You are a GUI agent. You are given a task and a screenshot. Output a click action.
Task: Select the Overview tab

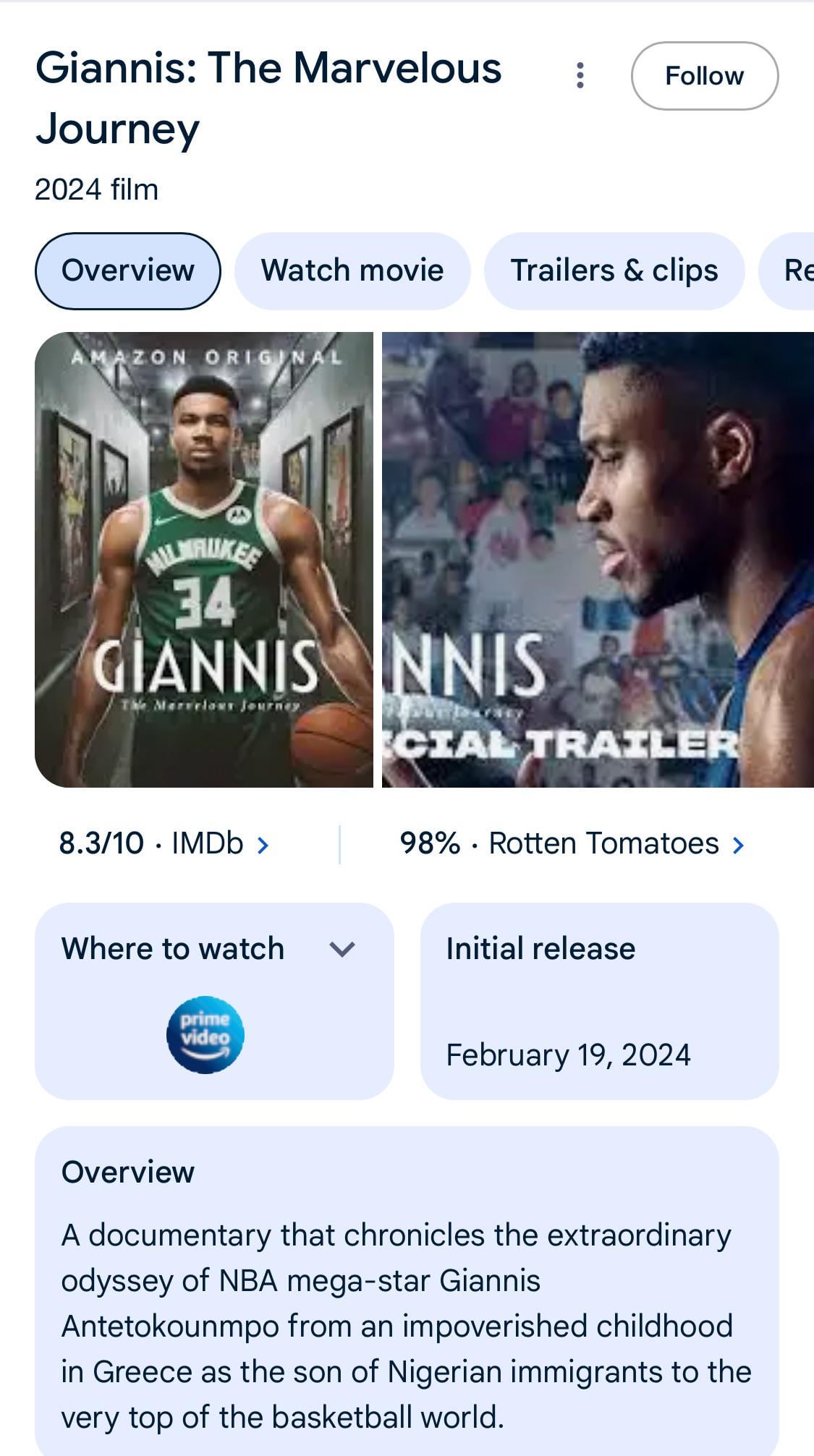128,271
